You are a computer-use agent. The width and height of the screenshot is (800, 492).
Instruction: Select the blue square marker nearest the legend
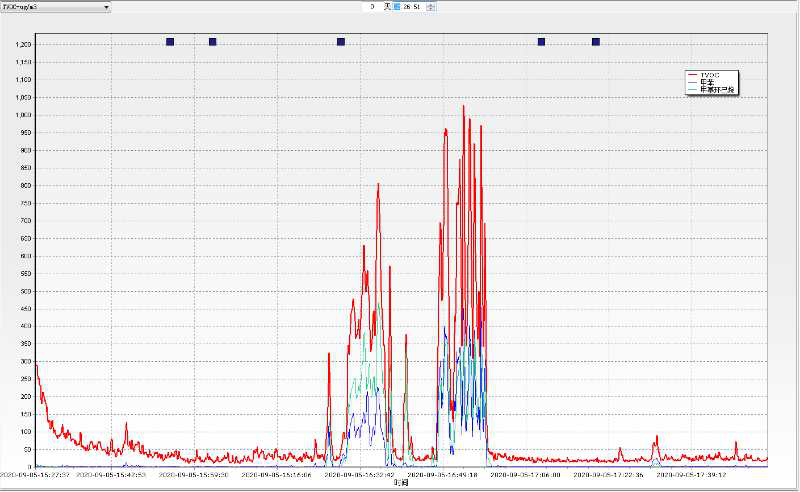pos(596,42)
